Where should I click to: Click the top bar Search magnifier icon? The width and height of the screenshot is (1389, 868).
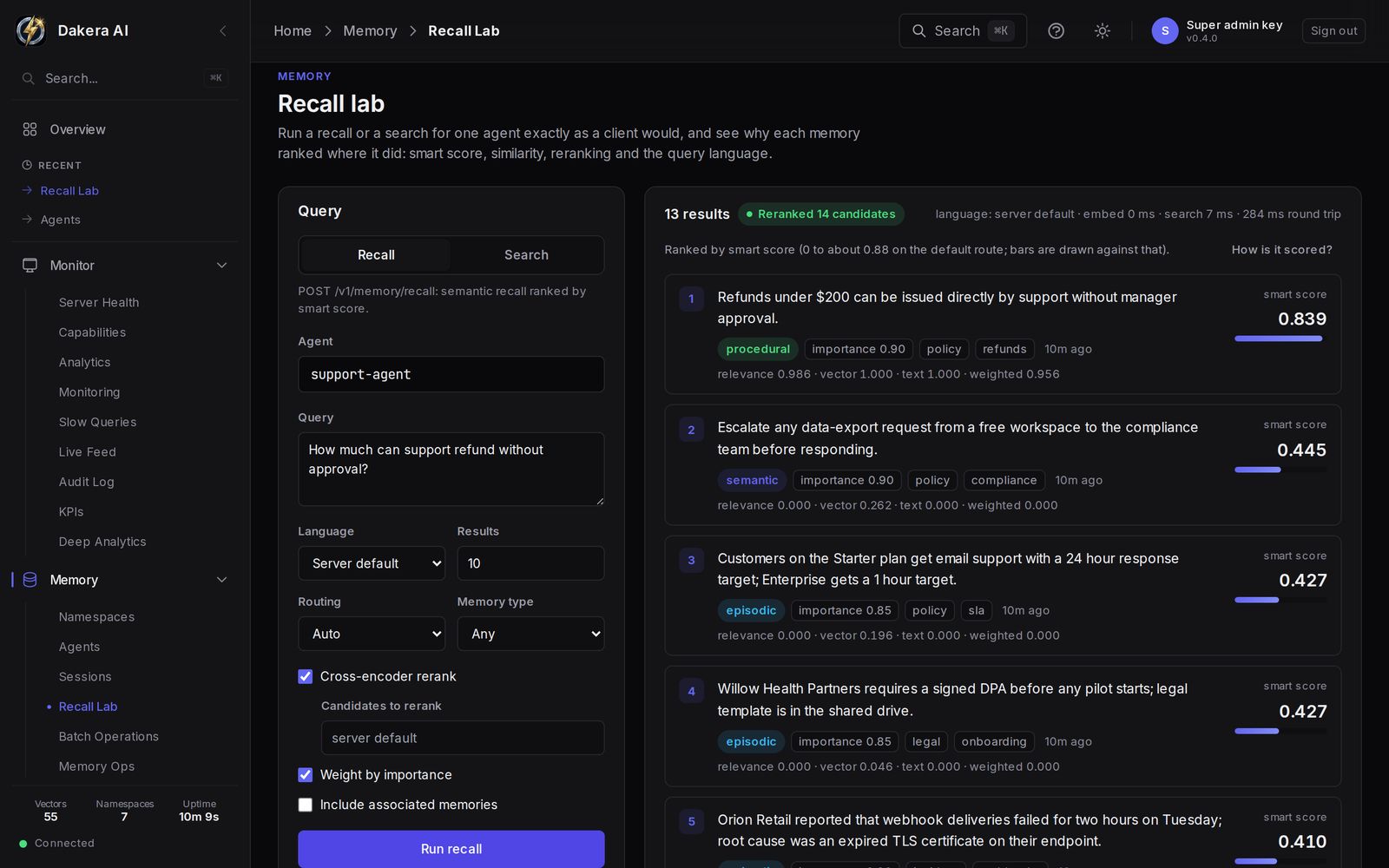pyautogui.click(x=918, y=30)
